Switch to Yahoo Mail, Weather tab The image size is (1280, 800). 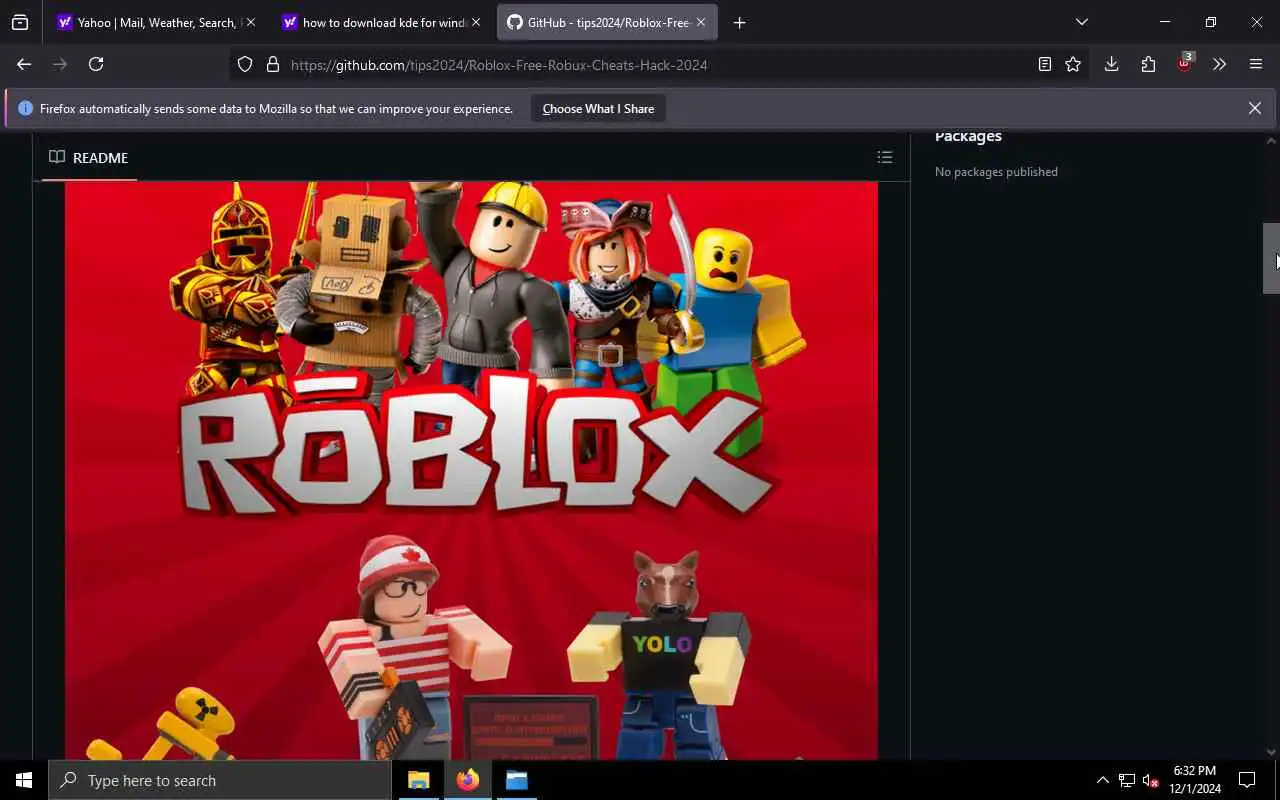156,22
